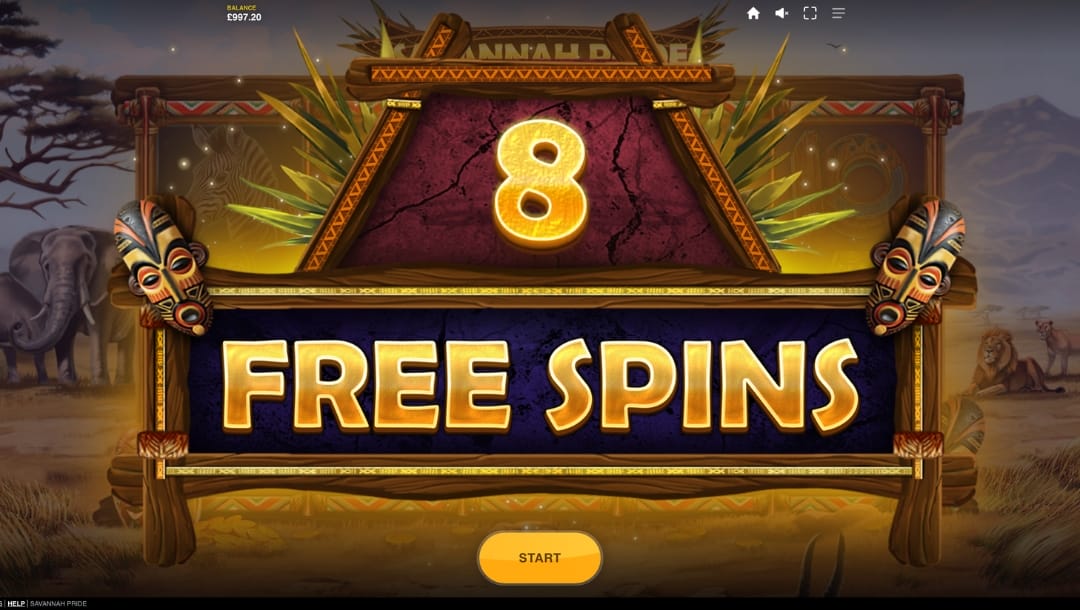The width and height of the screenshot is (1080, 610).
Task: Click the FREE SPINS gold banner text
Action: coord(541,384)
